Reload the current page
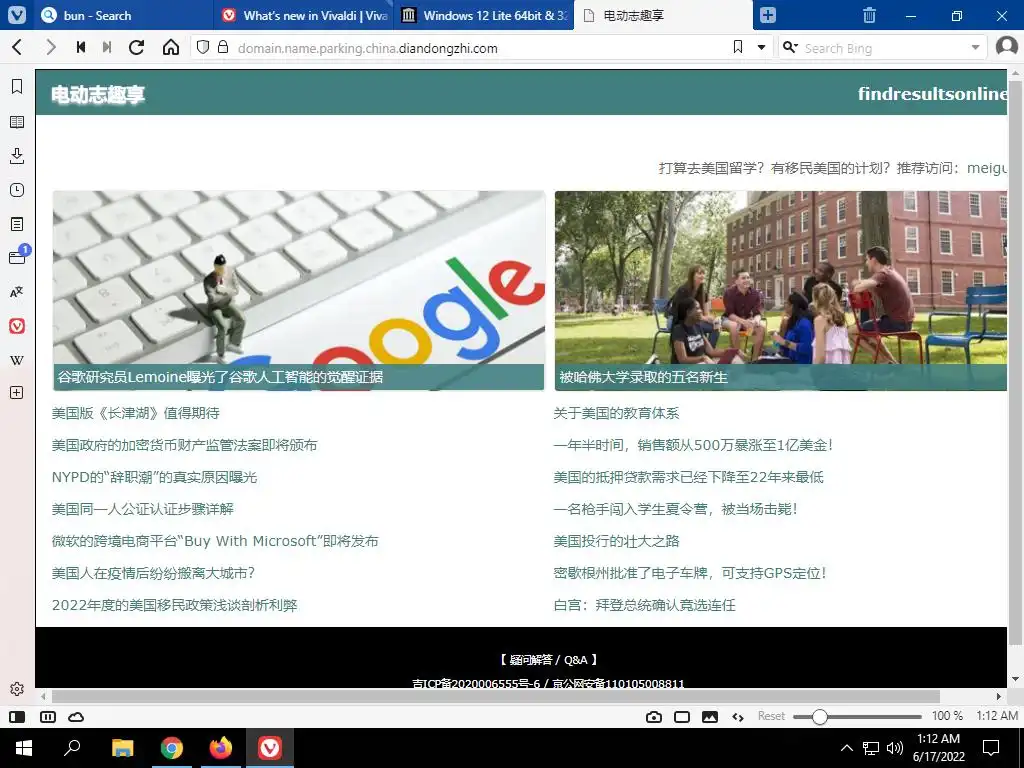 [136, 47]
